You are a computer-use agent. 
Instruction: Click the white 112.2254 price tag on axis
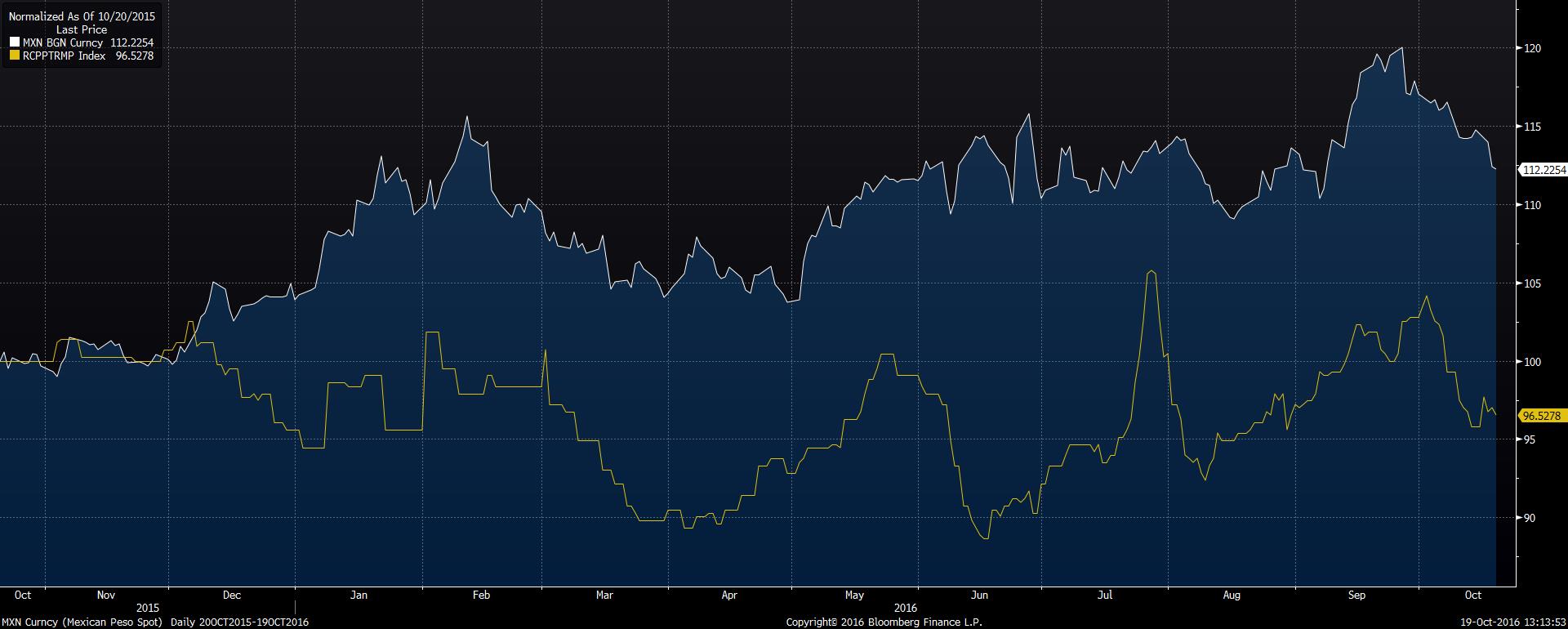pyautogui.click(x=1544, y=170)
